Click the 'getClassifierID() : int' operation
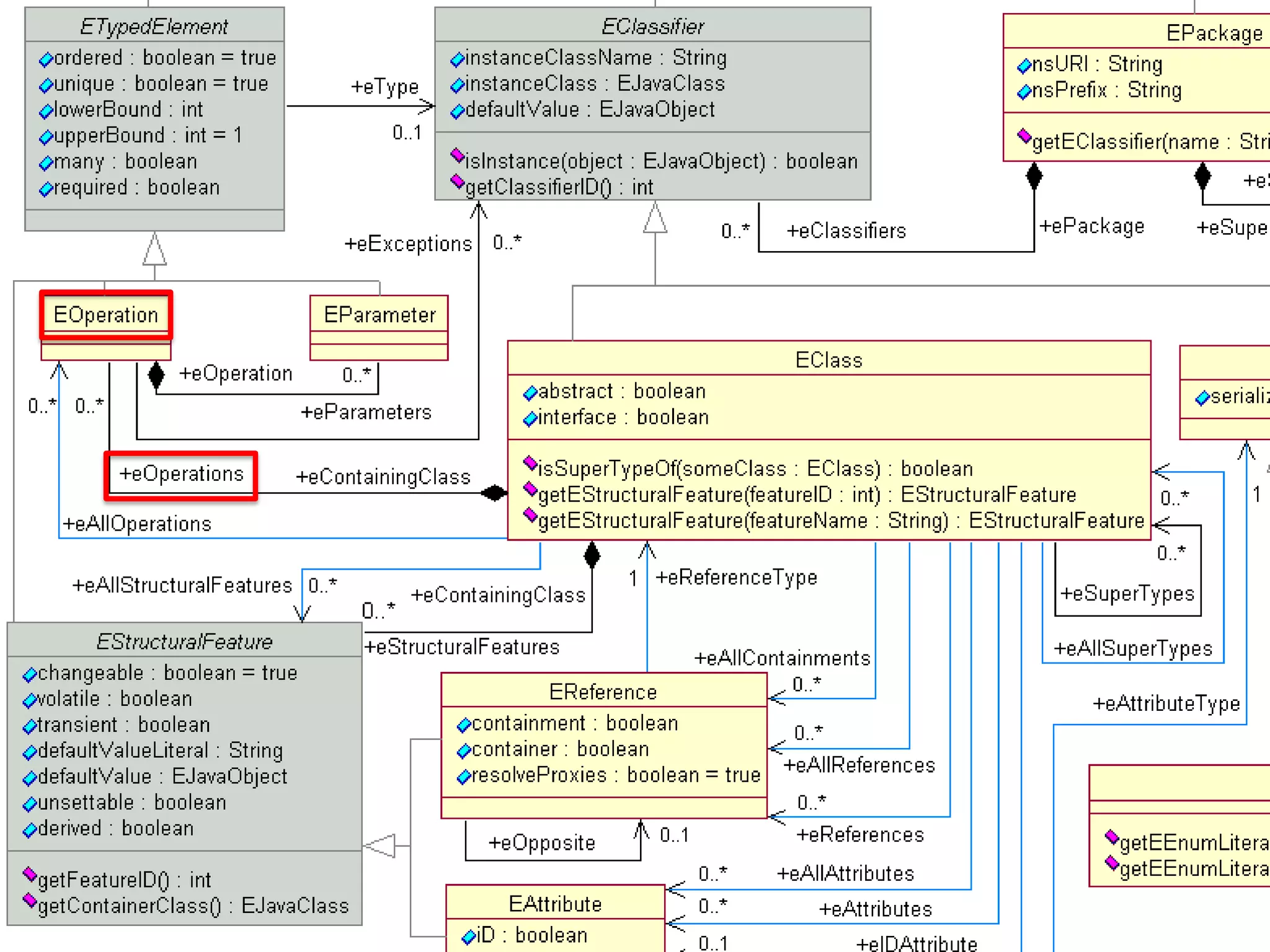 559,187
